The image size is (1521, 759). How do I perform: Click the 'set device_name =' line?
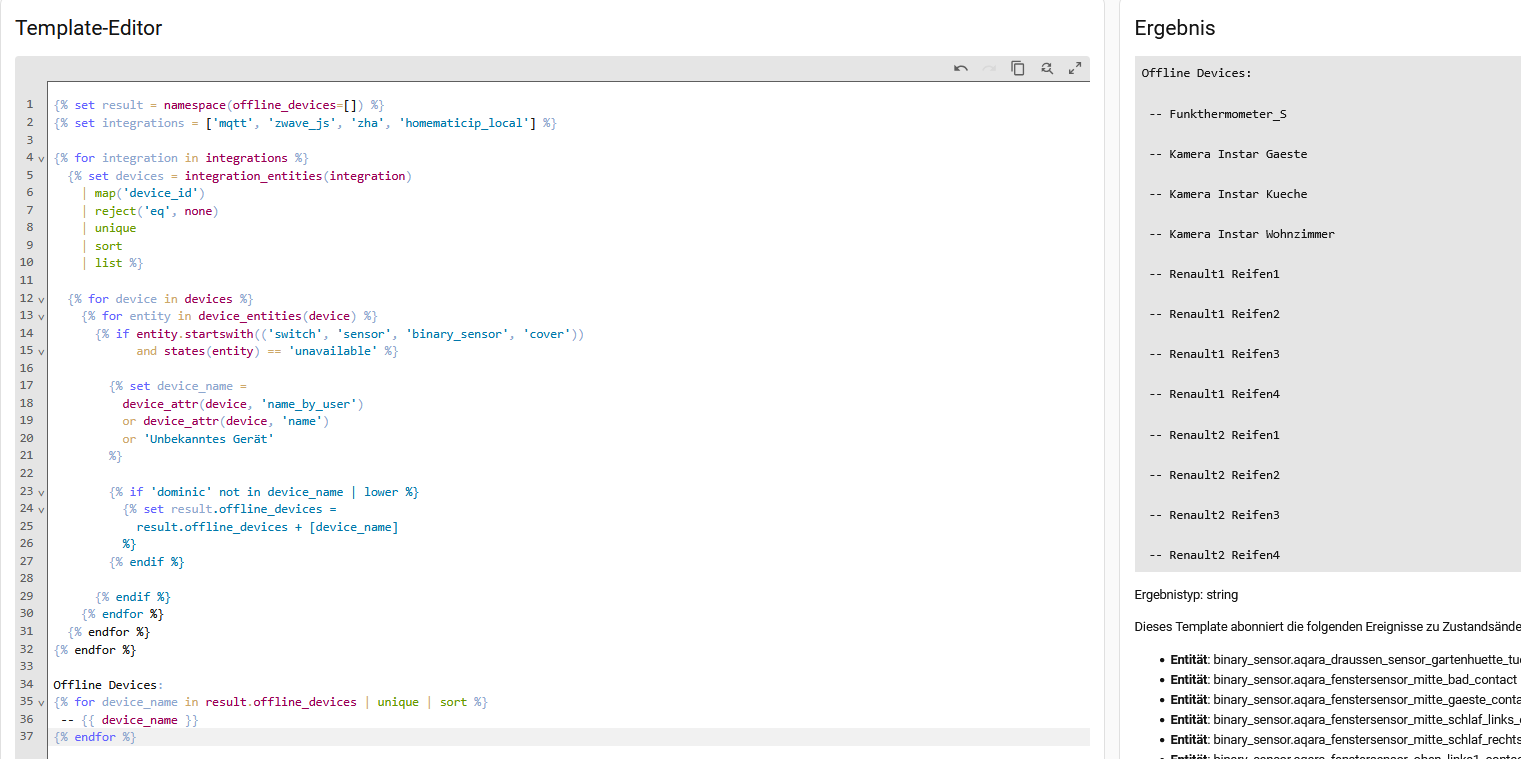[x=177, y=386]
